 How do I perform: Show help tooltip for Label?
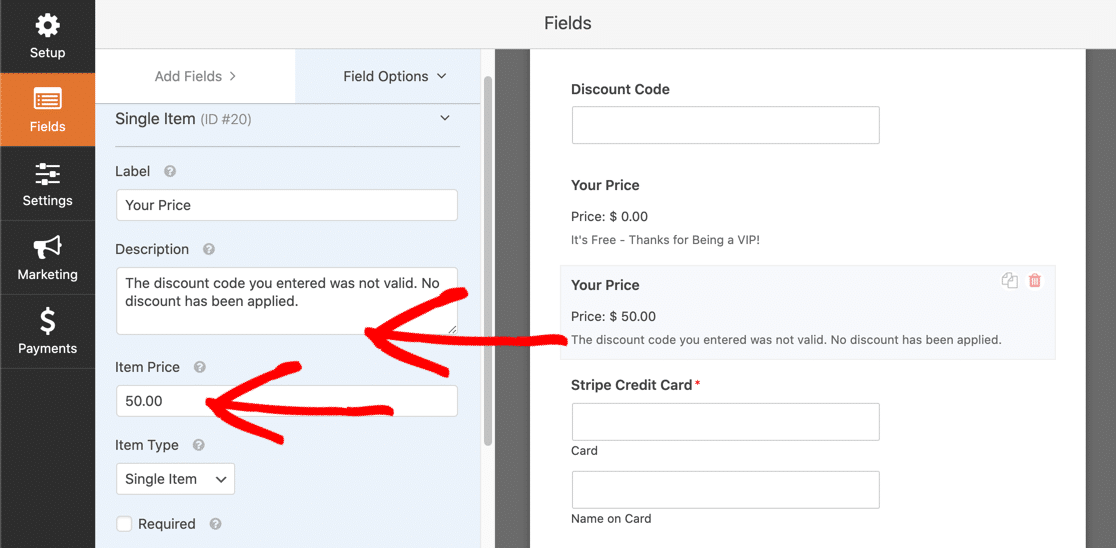[x=169, y=172]
